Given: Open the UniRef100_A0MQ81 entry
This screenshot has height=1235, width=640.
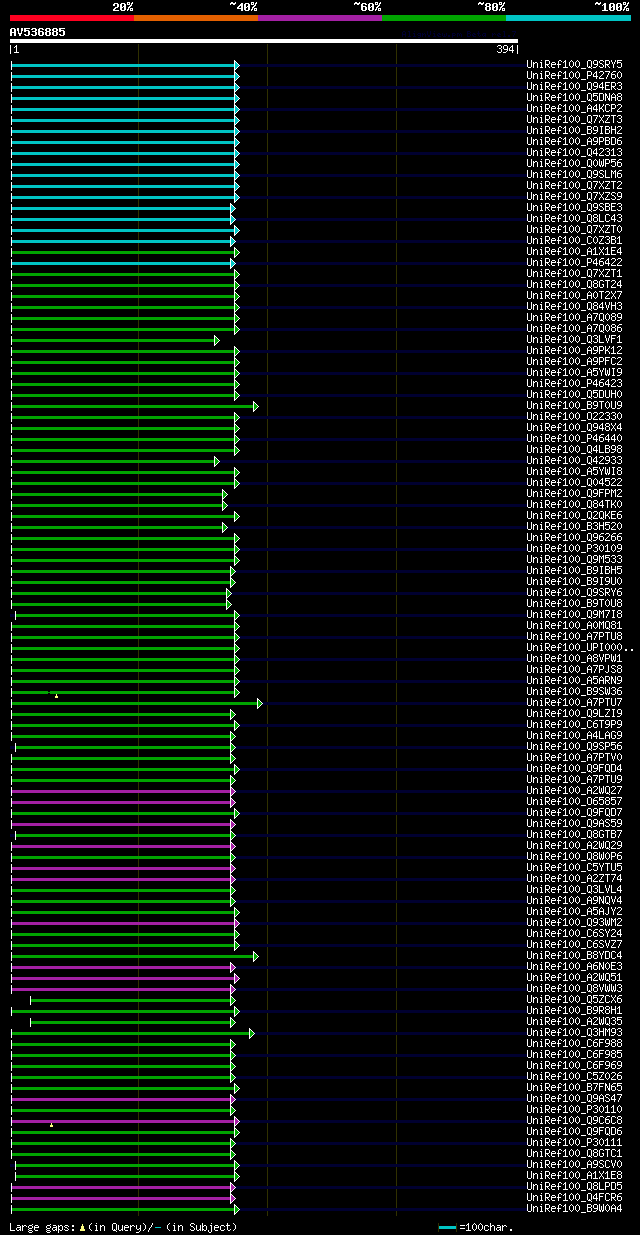Looking at the screenshot, I should point(574,626).
